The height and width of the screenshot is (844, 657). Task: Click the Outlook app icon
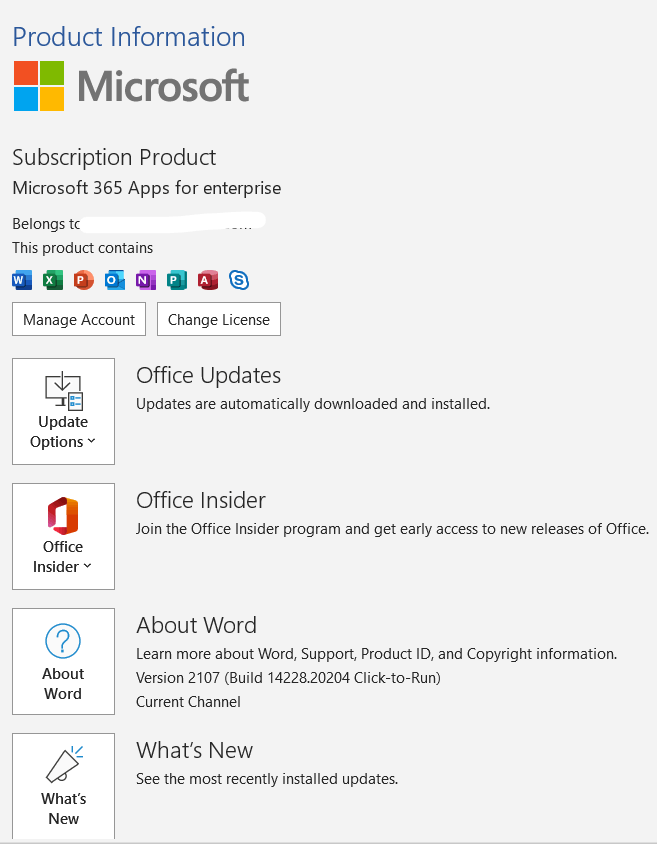115,280
